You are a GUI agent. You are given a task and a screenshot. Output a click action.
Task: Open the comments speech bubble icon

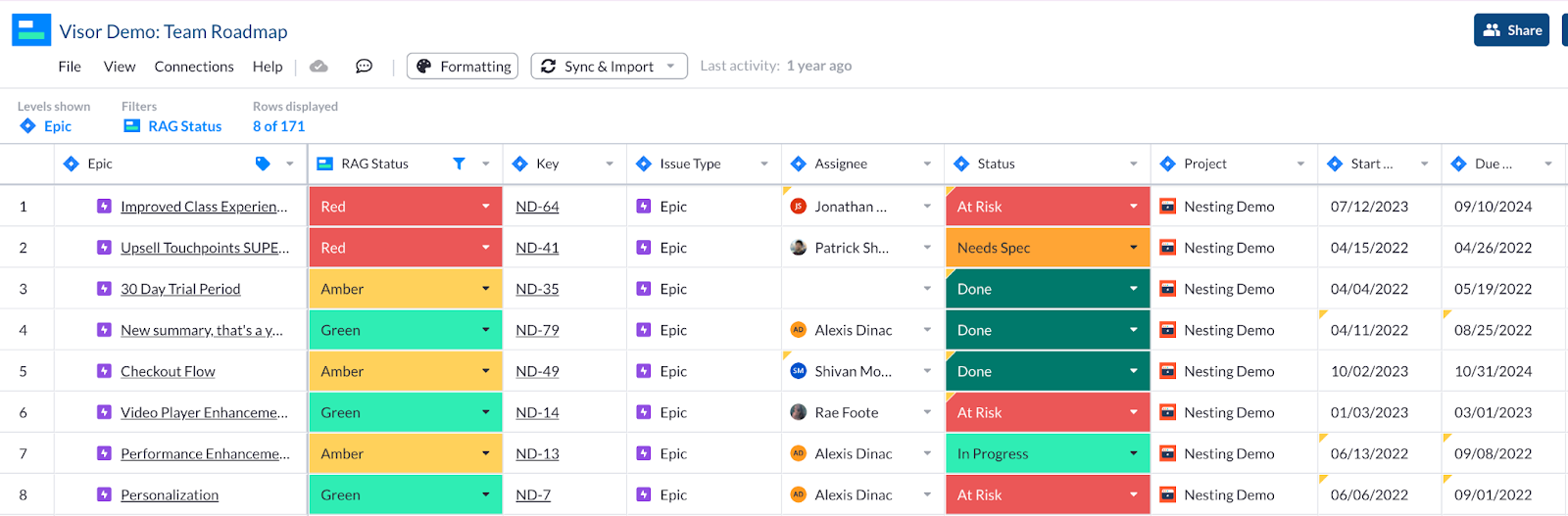pos(364,67)
